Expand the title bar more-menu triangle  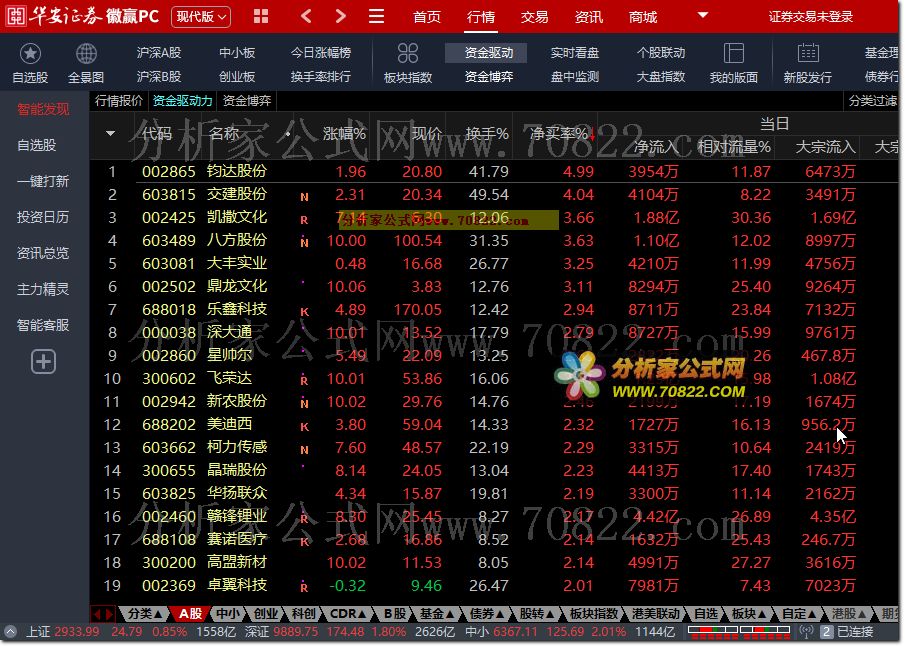coord(702,15)
